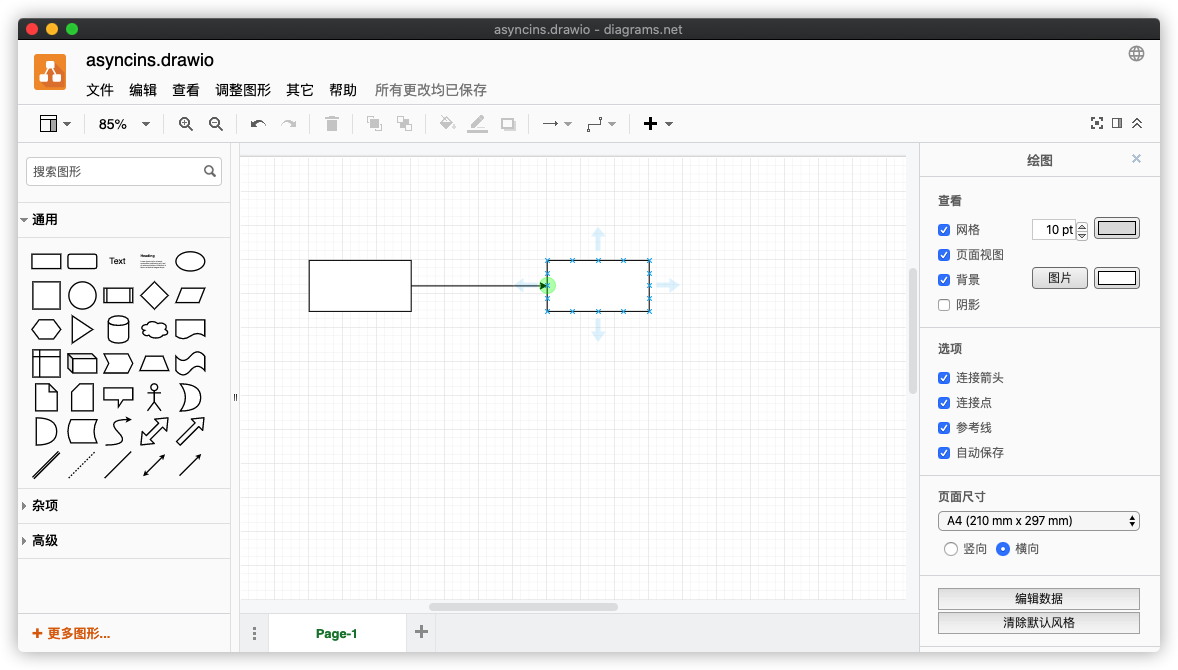Select the 竖向 portrait radio button
Viewport: 1178px width, 670px height.
(x=951, y=549)
